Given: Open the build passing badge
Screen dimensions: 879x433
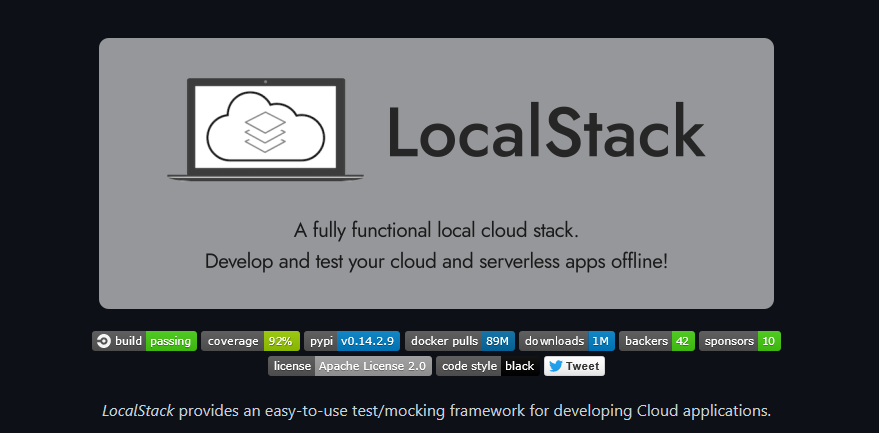Looking at the screenshot, I should coord(144,341).
